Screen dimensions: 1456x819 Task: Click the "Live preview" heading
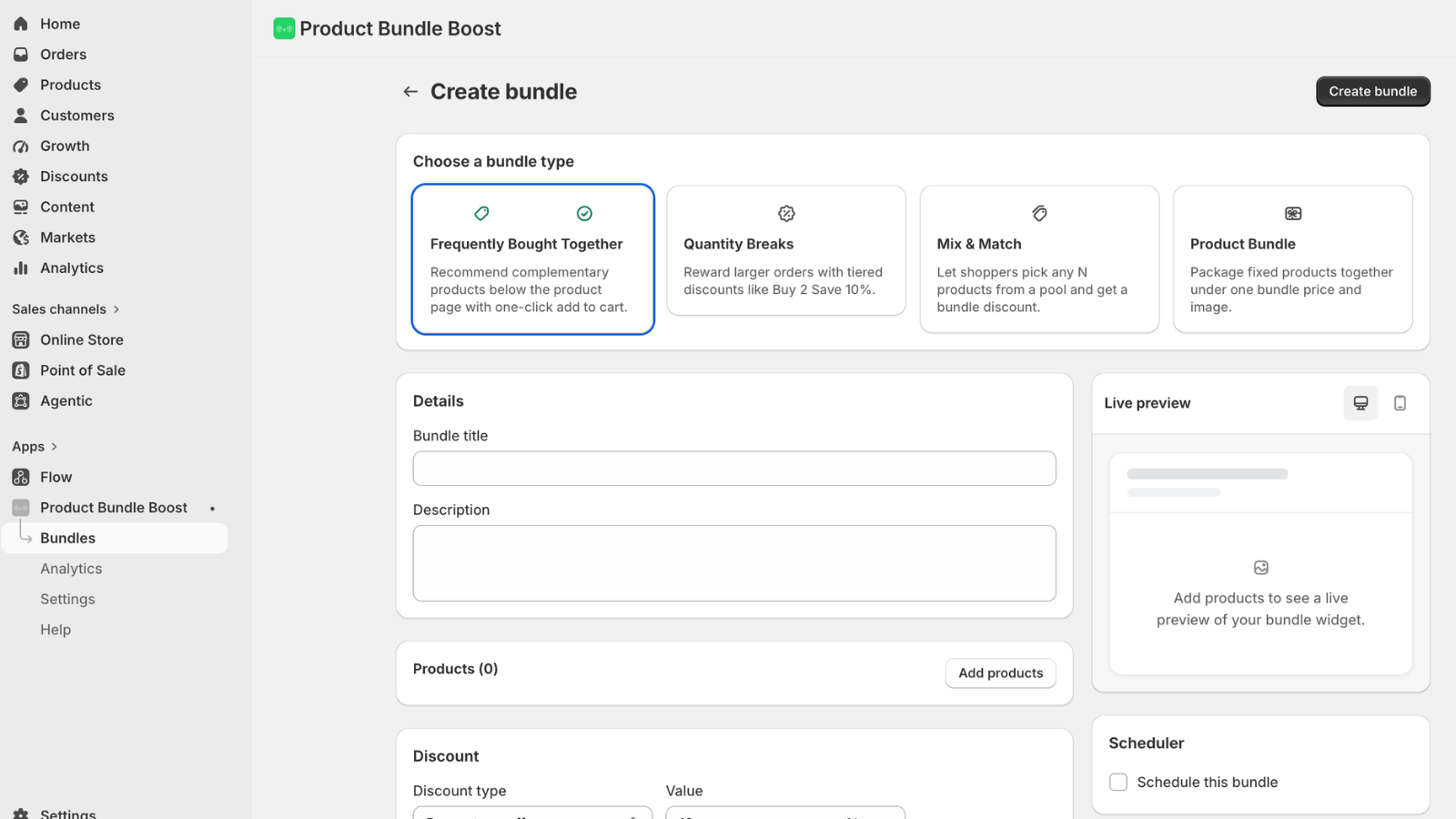pos(1147,403)
